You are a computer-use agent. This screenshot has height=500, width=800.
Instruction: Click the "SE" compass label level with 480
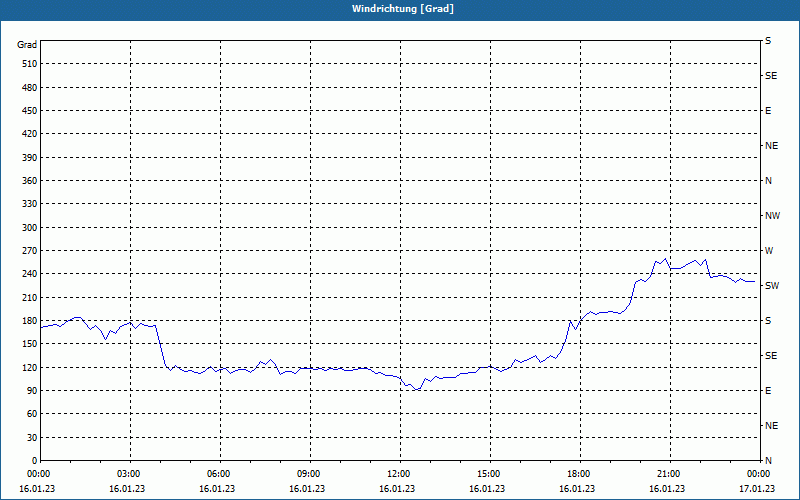[771, 76]
